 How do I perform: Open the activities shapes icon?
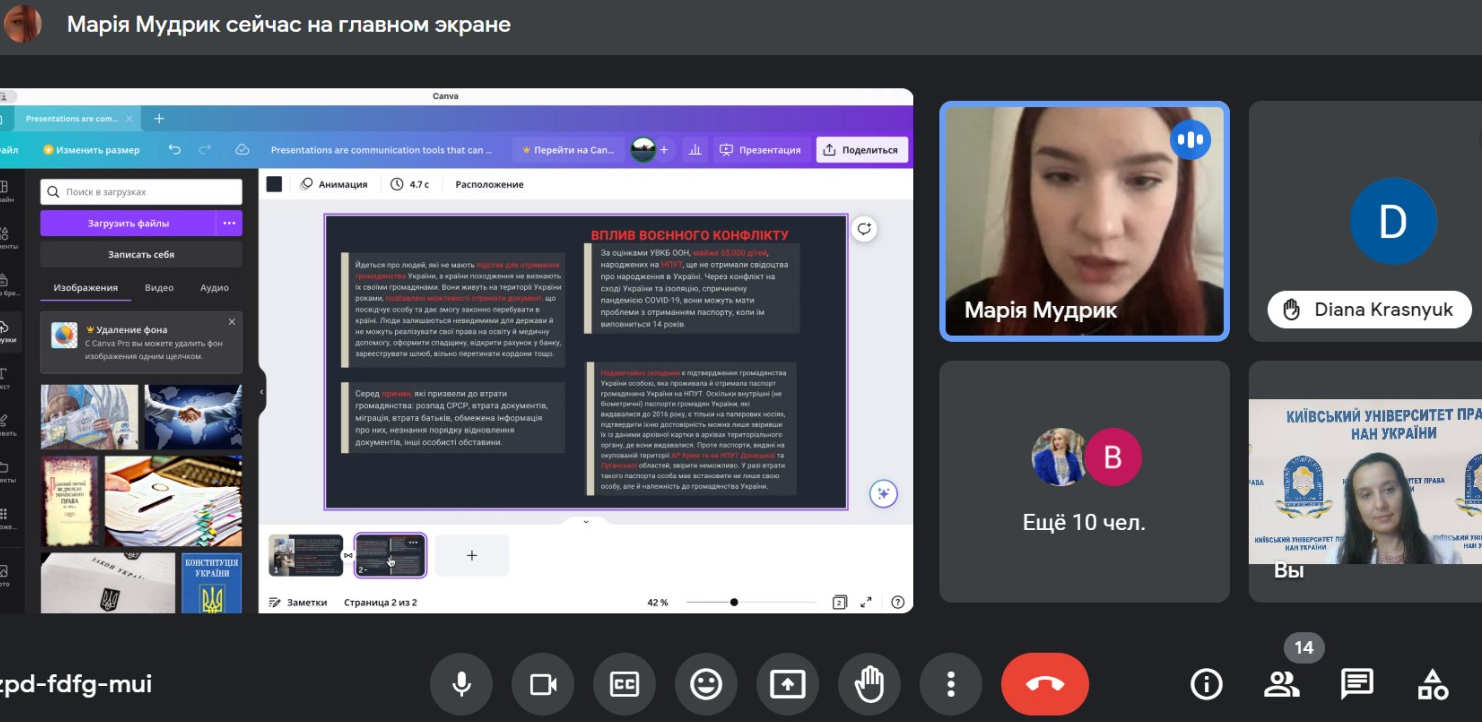click(x=1433, y=684)
